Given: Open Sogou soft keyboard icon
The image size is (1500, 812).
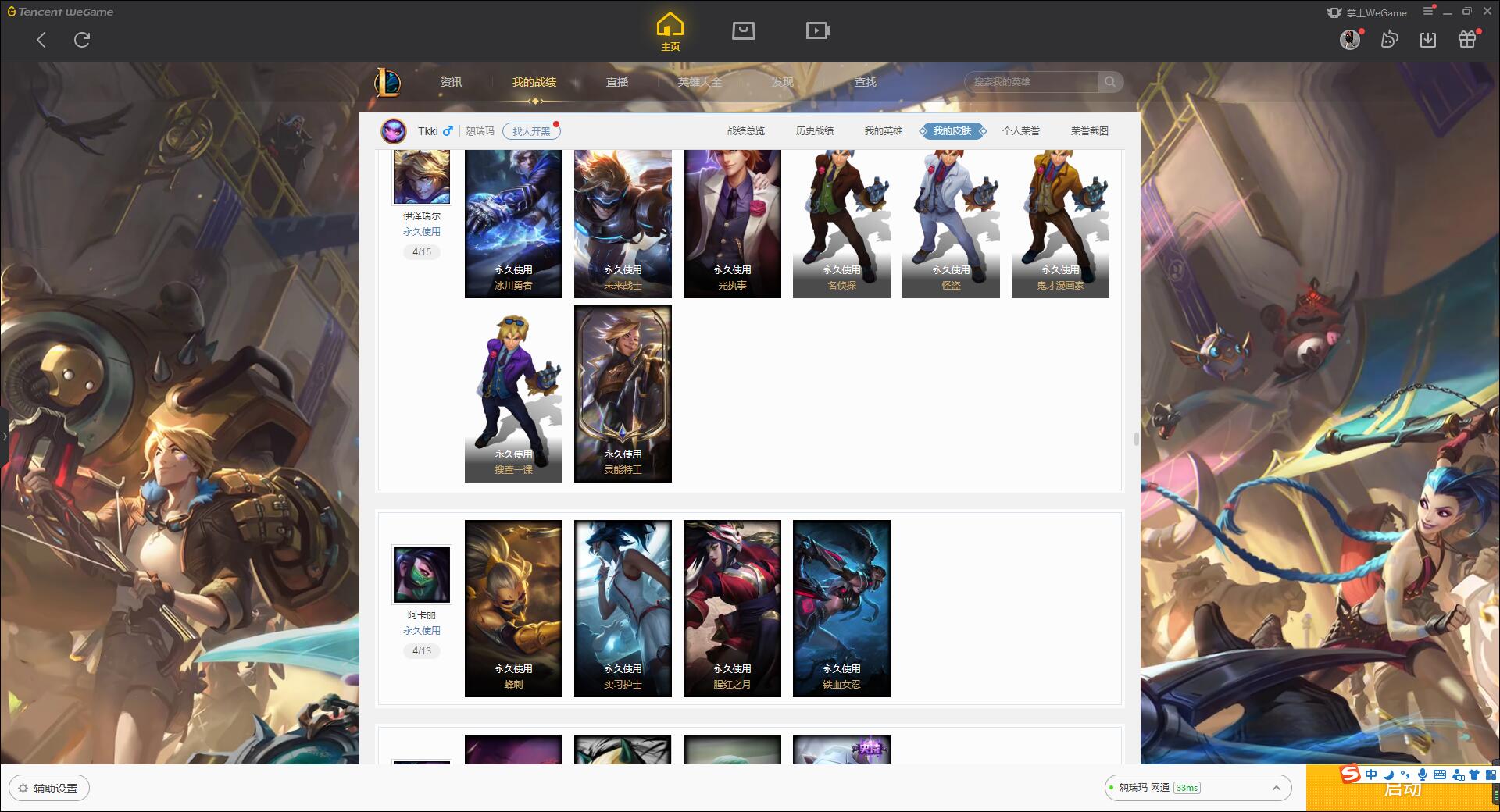Looking at the screenshot, I should (x=1440, y=775).
